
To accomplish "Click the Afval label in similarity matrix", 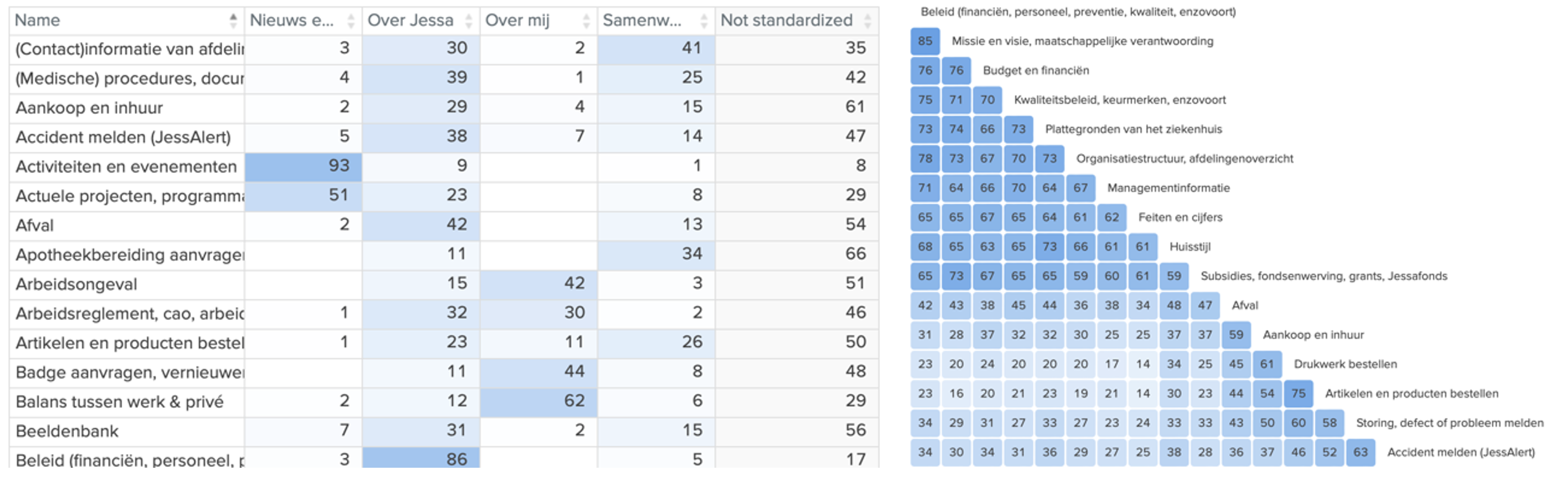I will 1245,305.
